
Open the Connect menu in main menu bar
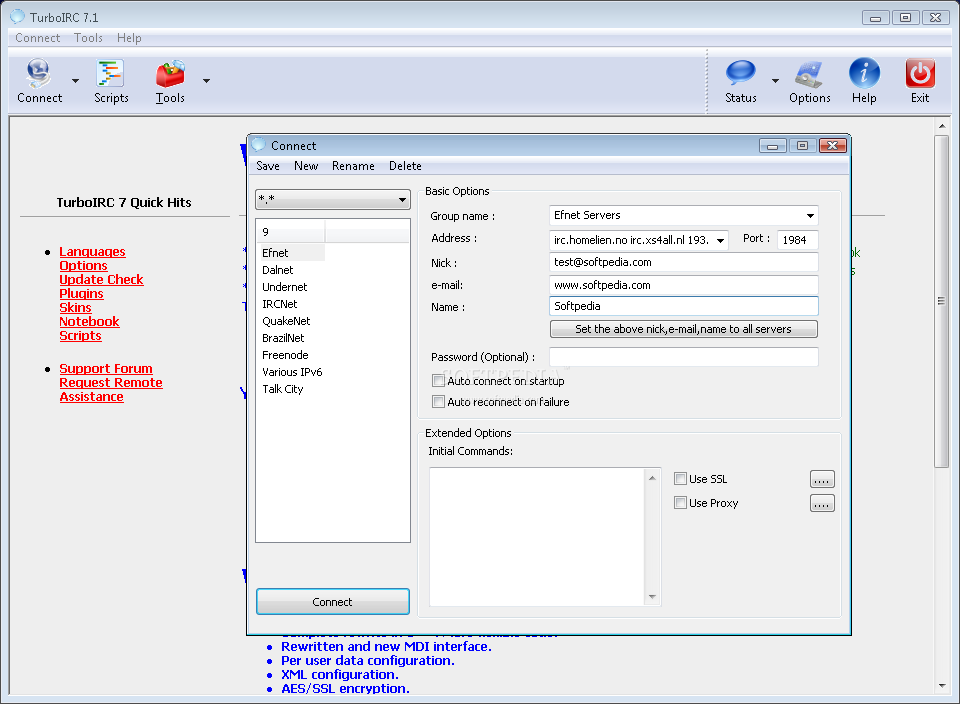coord(37,38)
